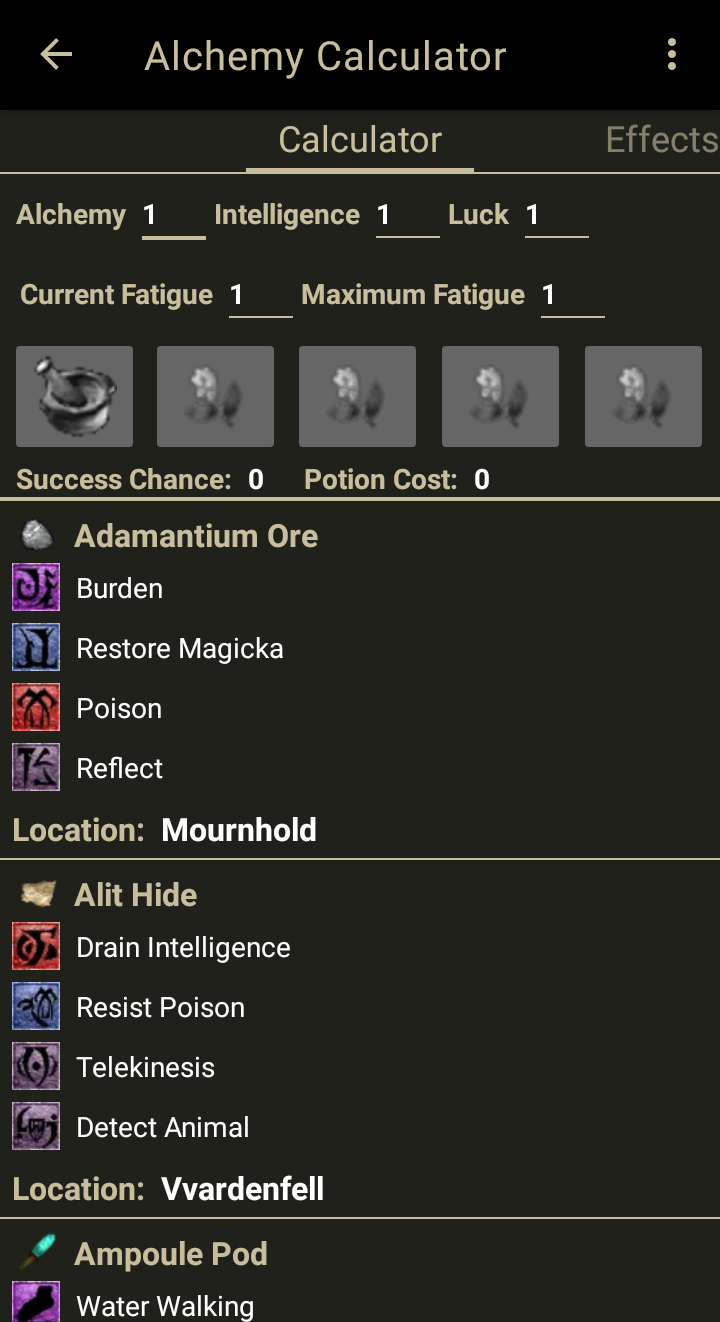Tap the Reflect effect icon
This screenshot has height=1322, width=720.
(x=36, y=768)
